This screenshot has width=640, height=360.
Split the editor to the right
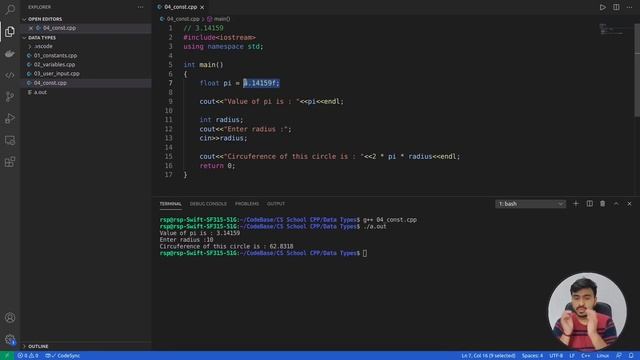(616, 7)
